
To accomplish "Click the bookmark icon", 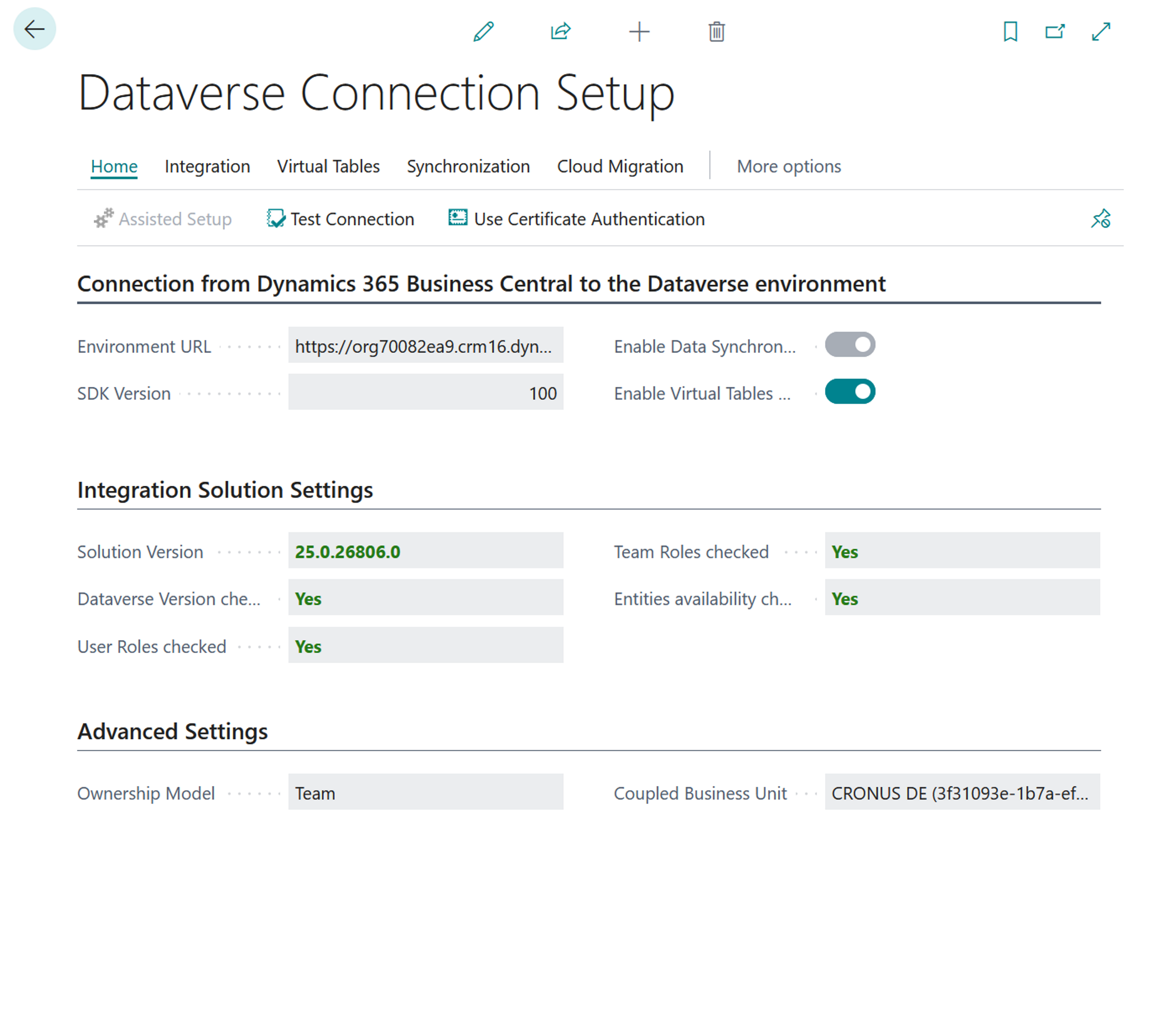I will pyautogui.click(x=1011, y=31).
